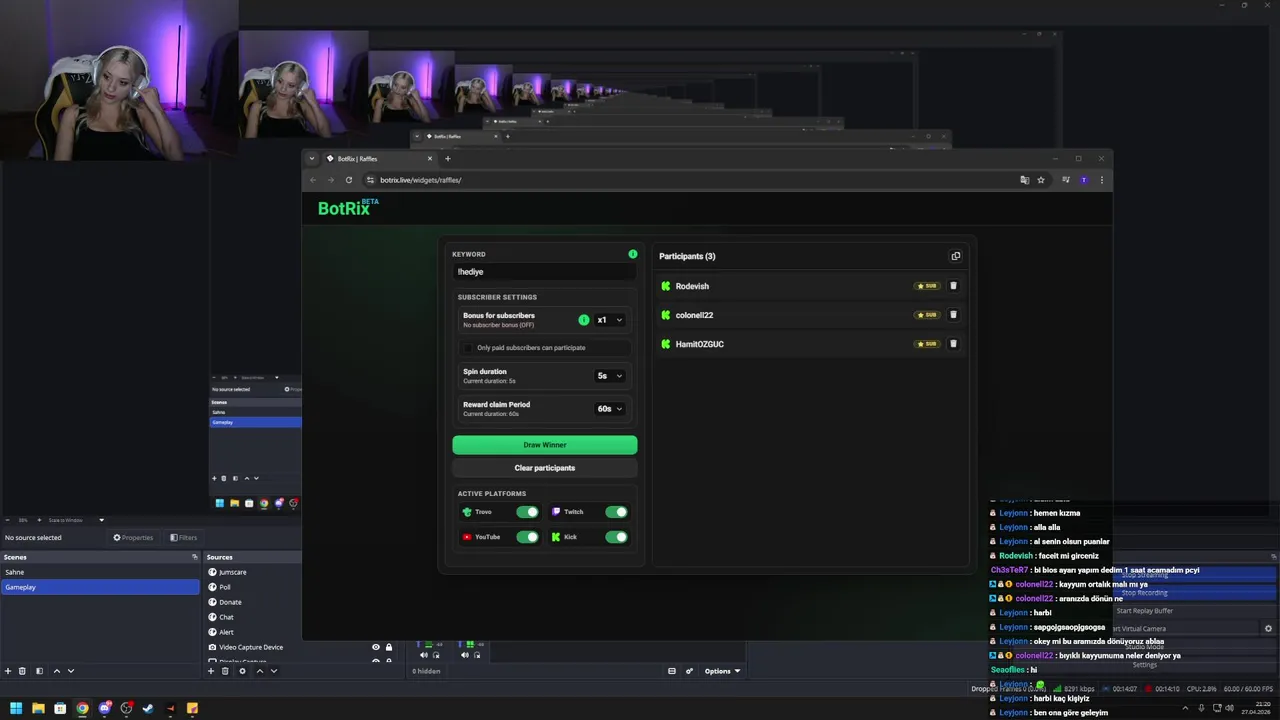Toggle the Kick platform switch
This screenshot has width=1280, height=720.
click(x=616, y=537)
